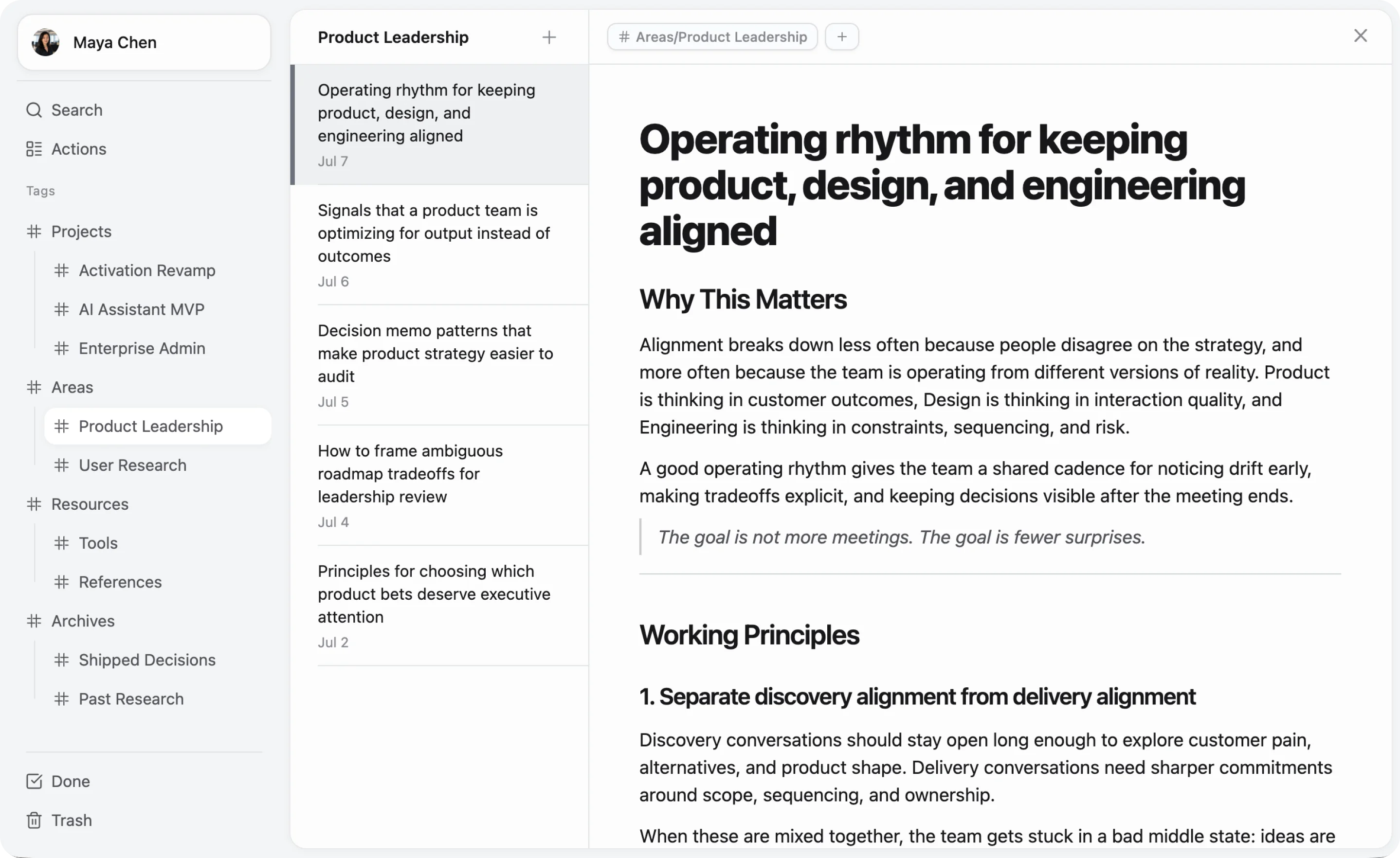The image size is (1400, 858).
Task: Open Actions via its list icon
Action: [34, 149]
